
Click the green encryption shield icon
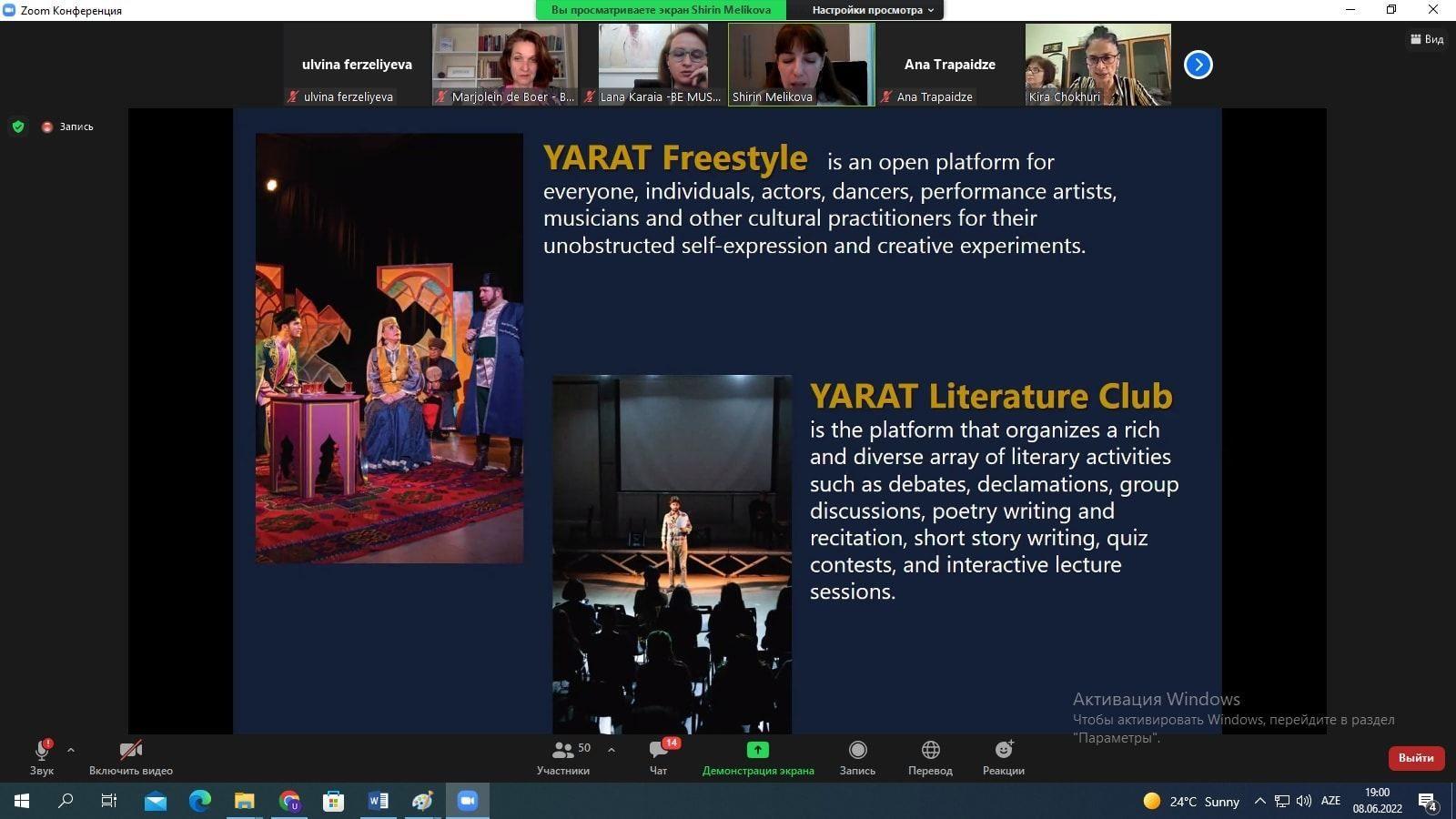click(x=18, y=126)
